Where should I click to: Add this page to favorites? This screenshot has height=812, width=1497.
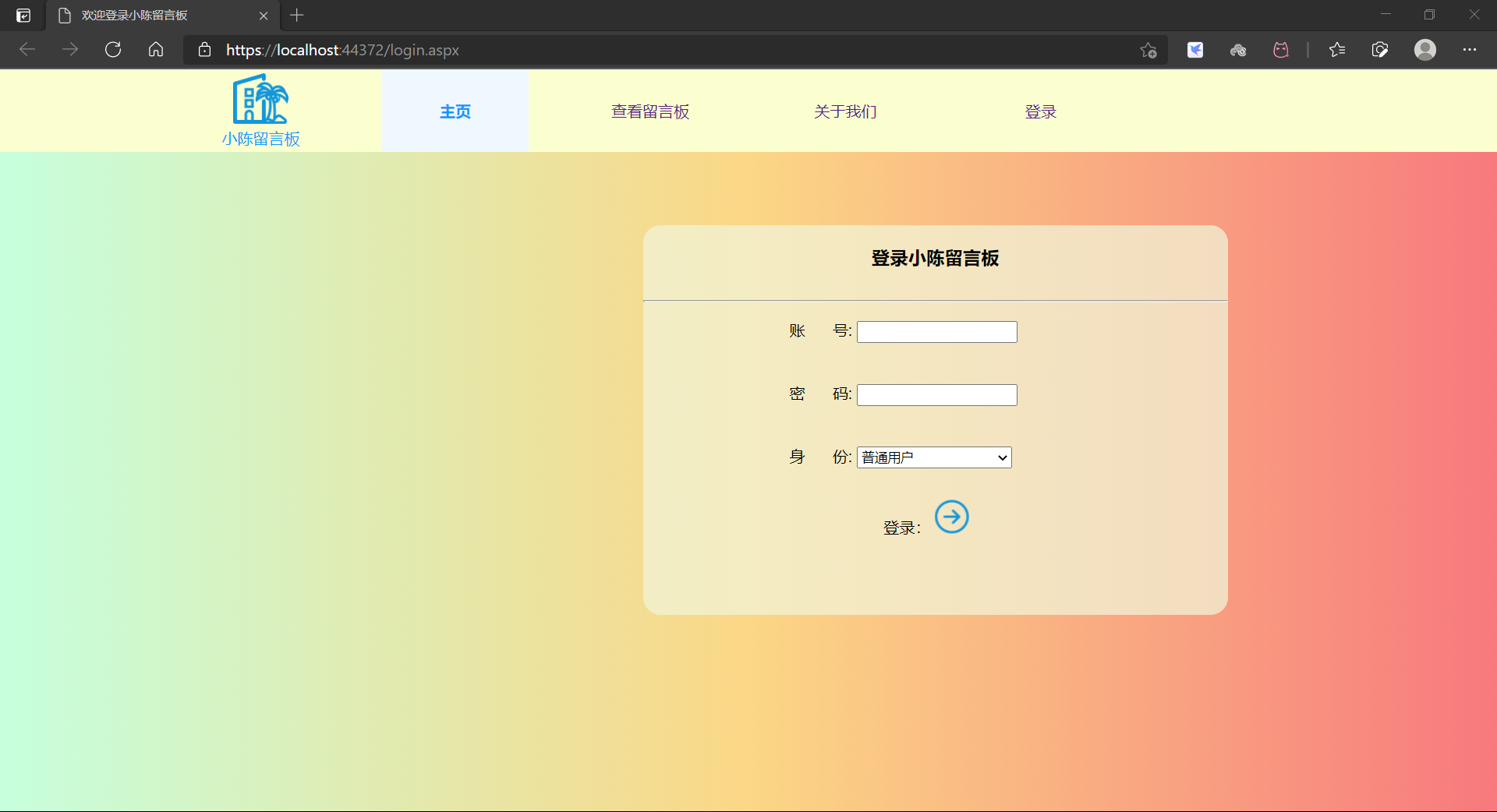(x=1148, y=50)
